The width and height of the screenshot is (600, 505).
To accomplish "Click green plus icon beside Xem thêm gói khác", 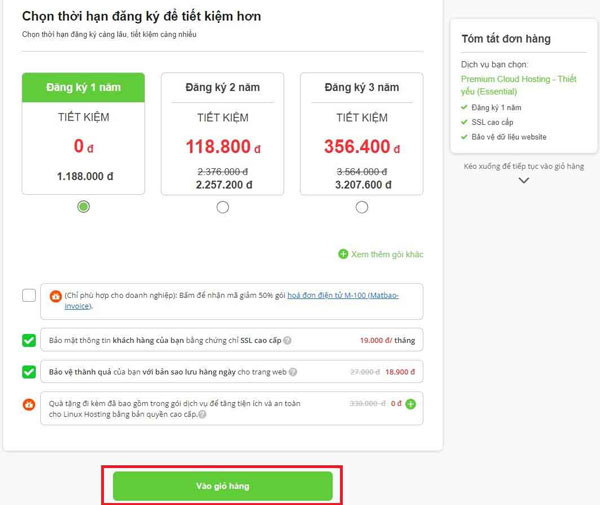I will coord(343,254).
